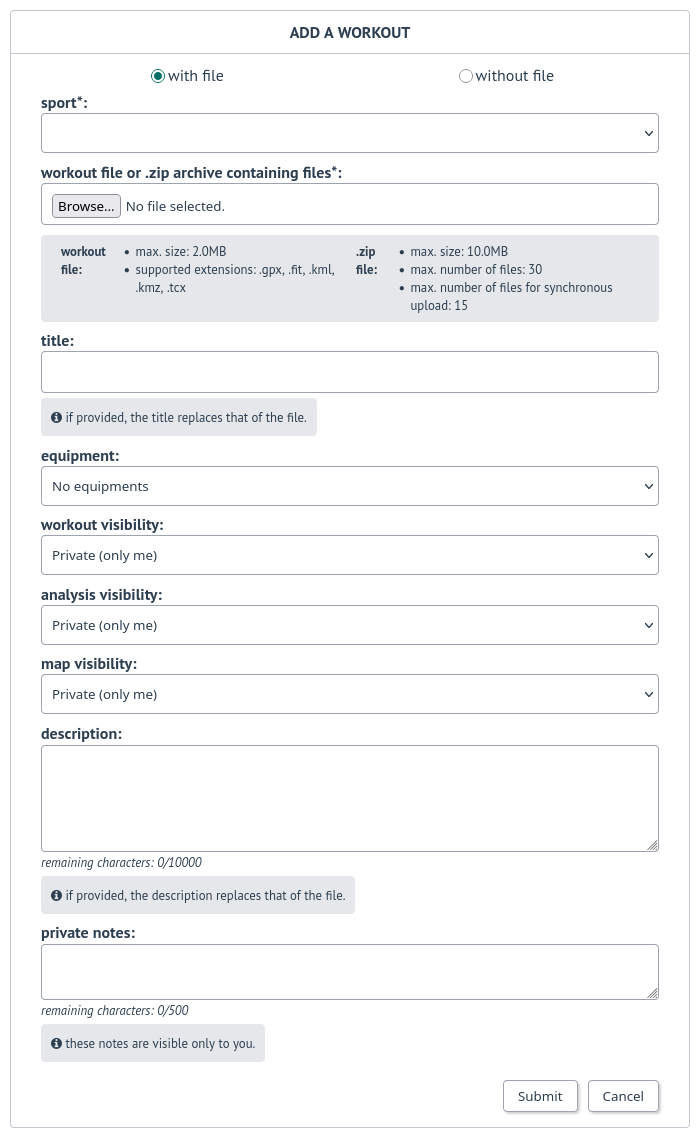Click the info icon beside the title hint
Screen dimensions: 700x1138
point(57,417)
